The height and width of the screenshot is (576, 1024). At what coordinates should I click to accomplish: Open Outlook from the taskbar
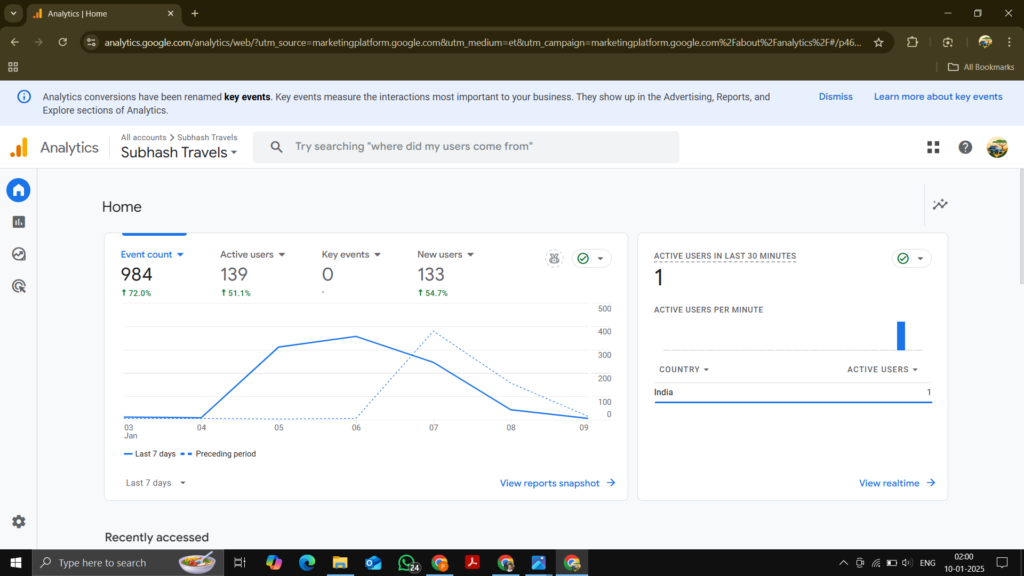pyautogui.click(x=374, y=563)
